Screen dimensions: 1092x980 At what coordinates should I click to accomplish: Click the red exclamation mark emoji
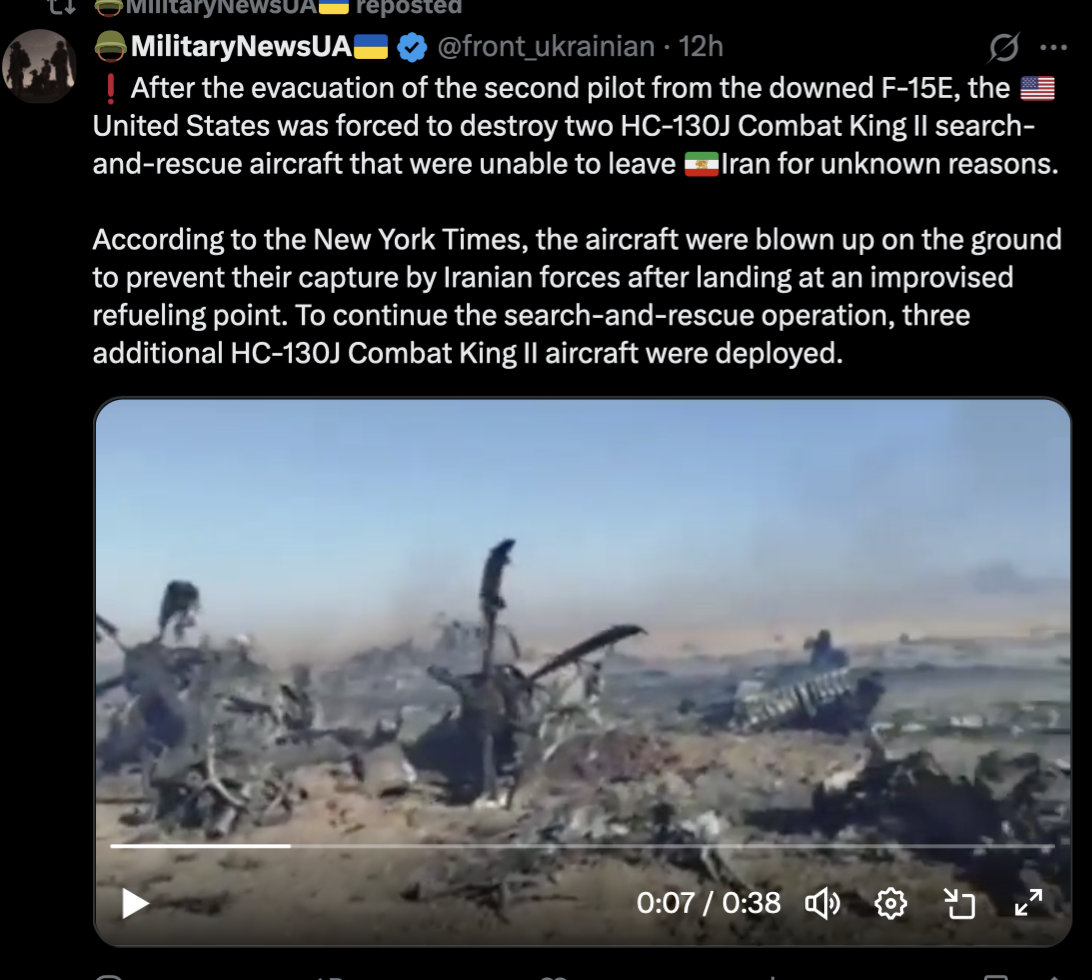click(110, 88)
